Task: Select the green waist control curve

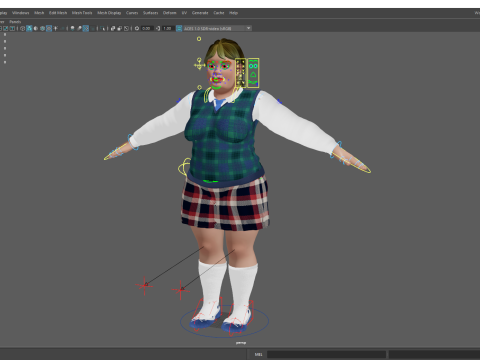Action: coord(210,181)
